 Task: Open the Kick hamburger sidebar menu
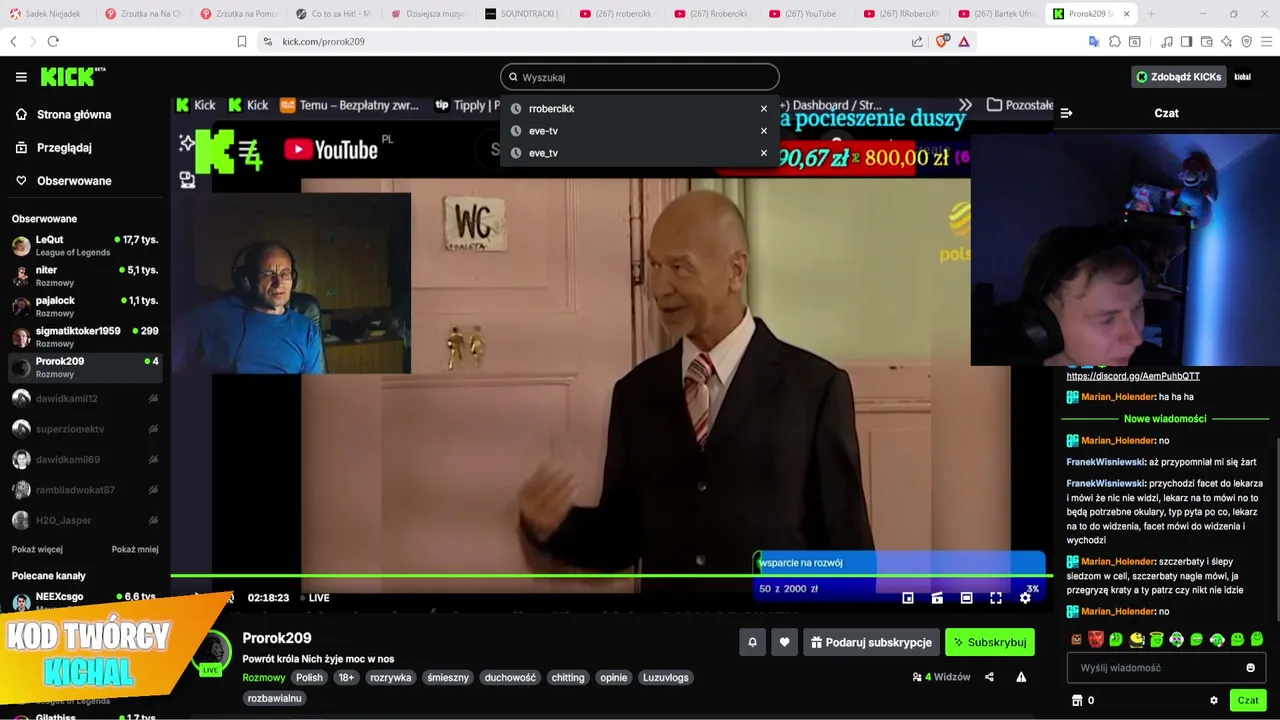point(21,77)
